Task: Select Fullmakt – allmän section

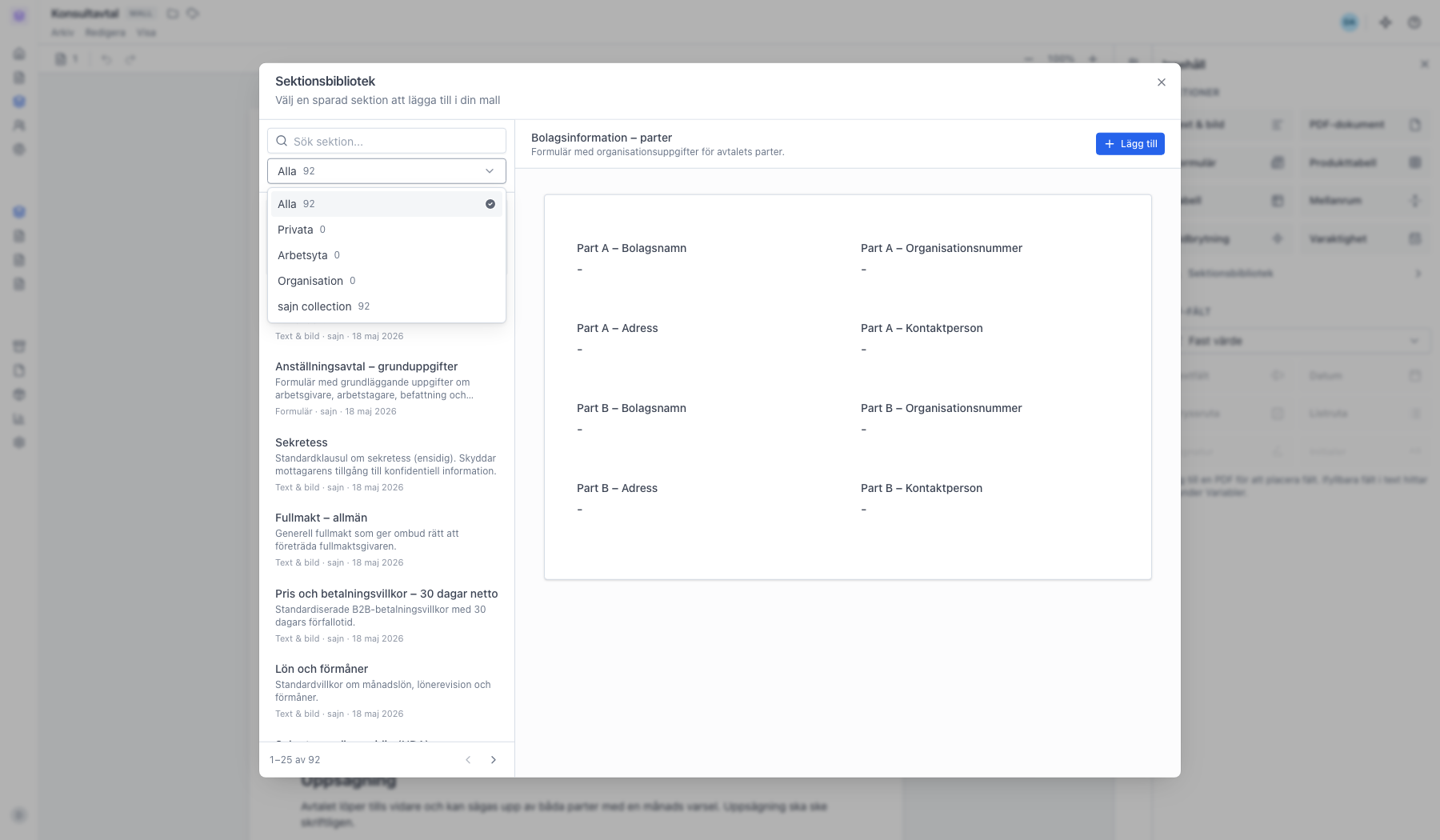Action: point(386,540)
